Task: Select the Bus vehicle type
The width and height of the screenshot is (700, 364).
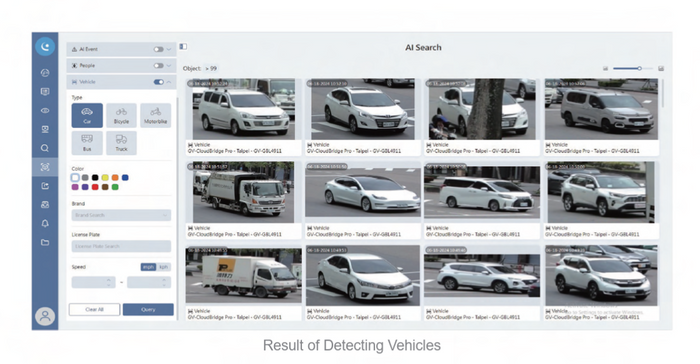Action: [x=87, y=142]
